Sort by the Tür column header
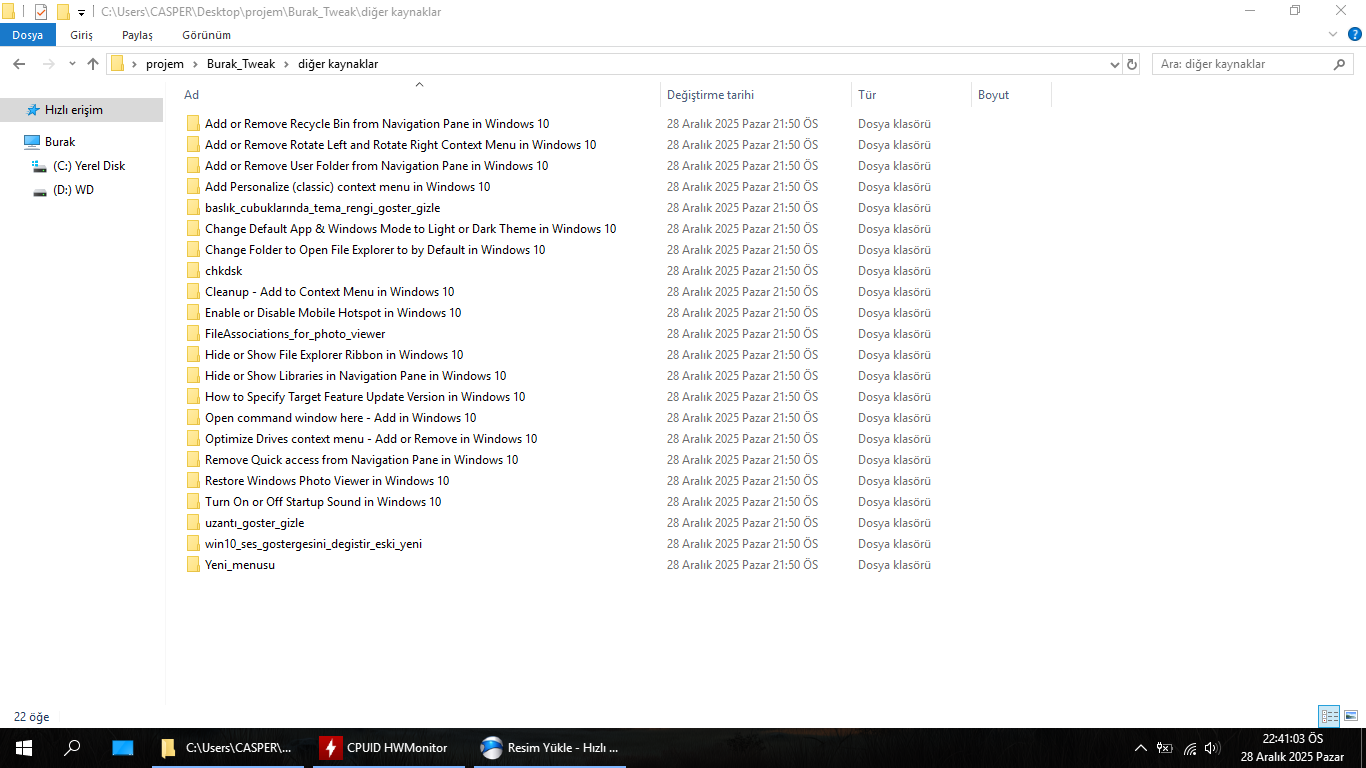1366x768 pixels. pyautogui.click(x=911, y=95)
